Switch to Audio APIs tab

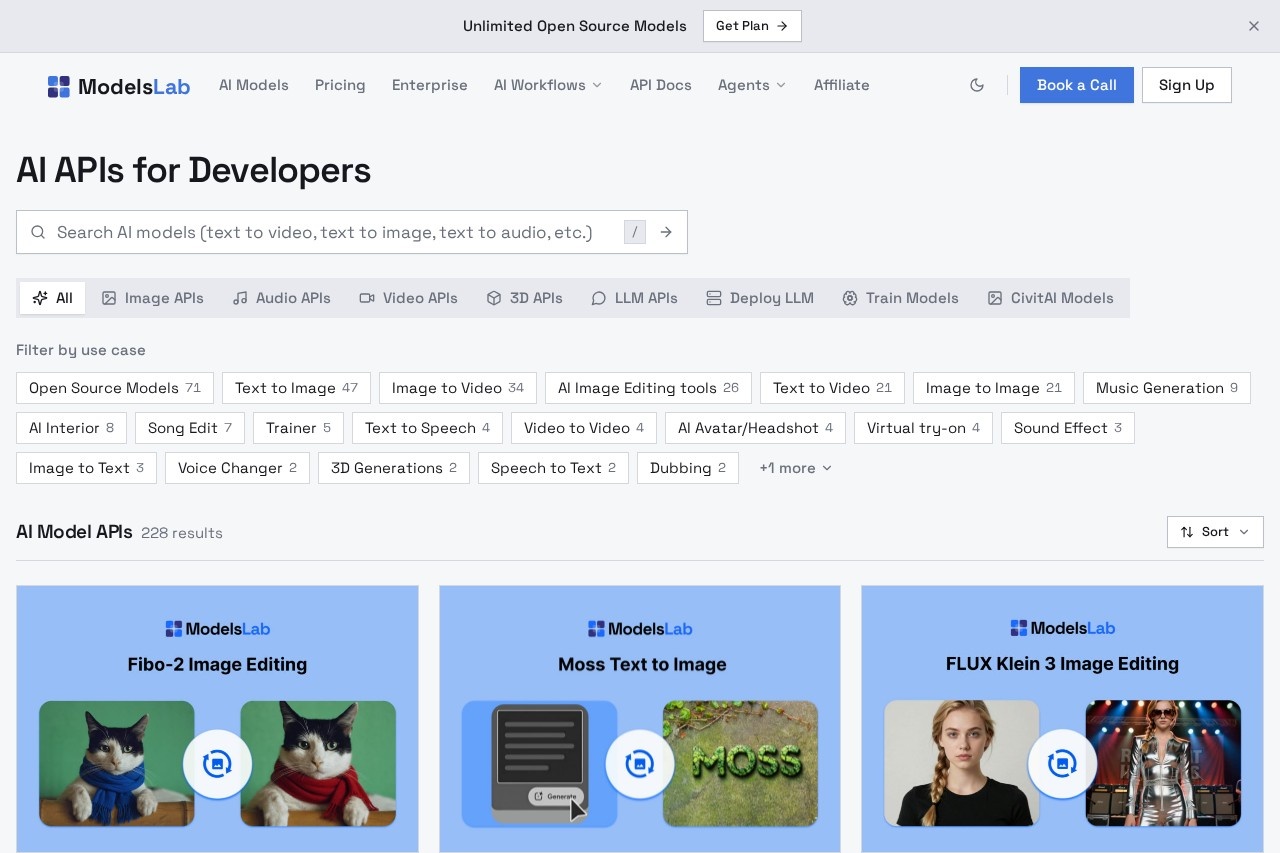point(281,298)
